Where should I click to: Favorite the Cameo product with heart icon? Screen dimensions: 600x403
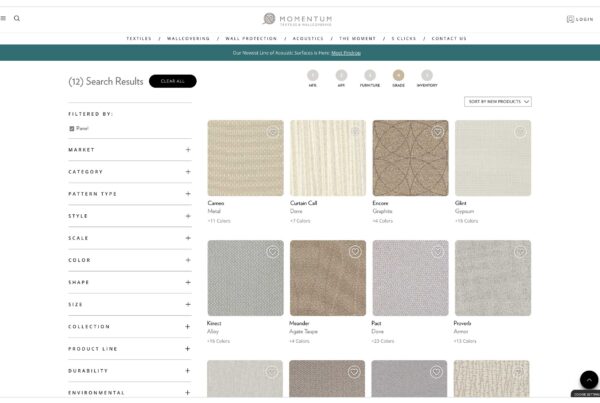272,132
